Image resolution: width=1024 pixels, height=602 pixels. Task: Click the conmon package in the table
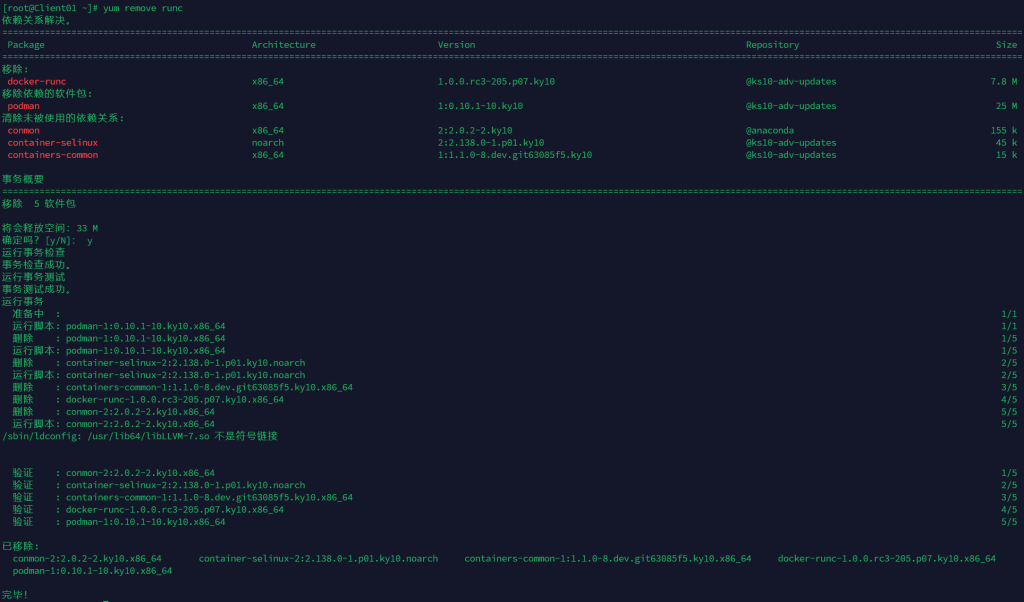click(x=23, y=130)
